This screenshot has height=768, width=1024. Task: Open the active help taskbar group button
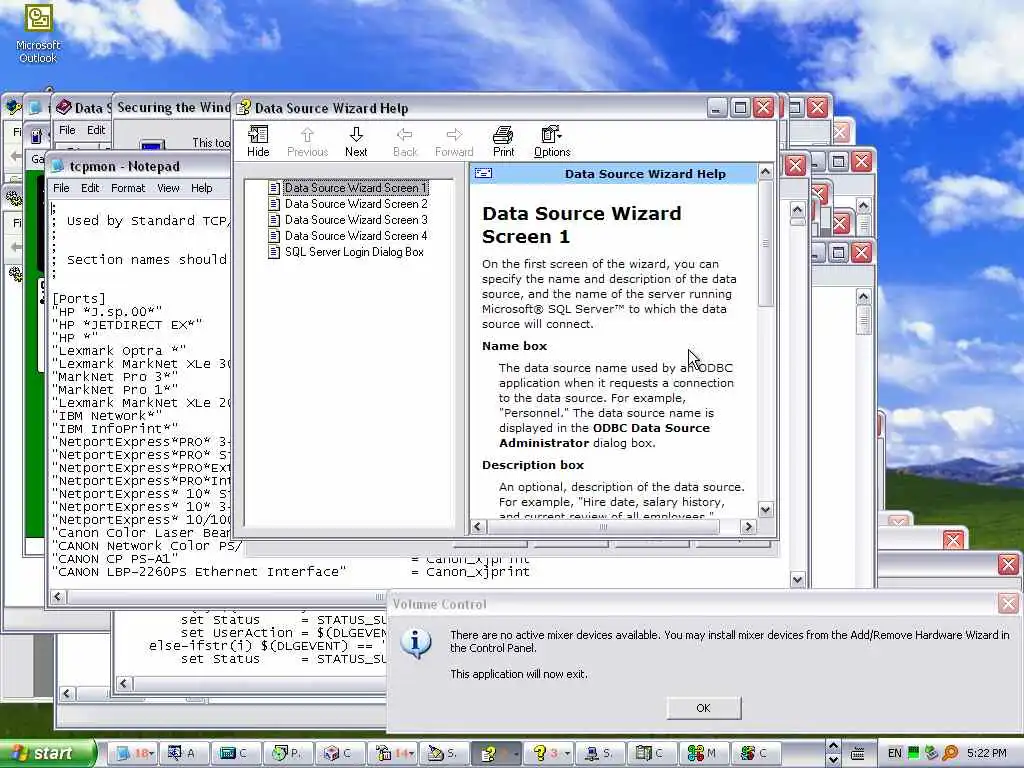[x=498, y=754]
